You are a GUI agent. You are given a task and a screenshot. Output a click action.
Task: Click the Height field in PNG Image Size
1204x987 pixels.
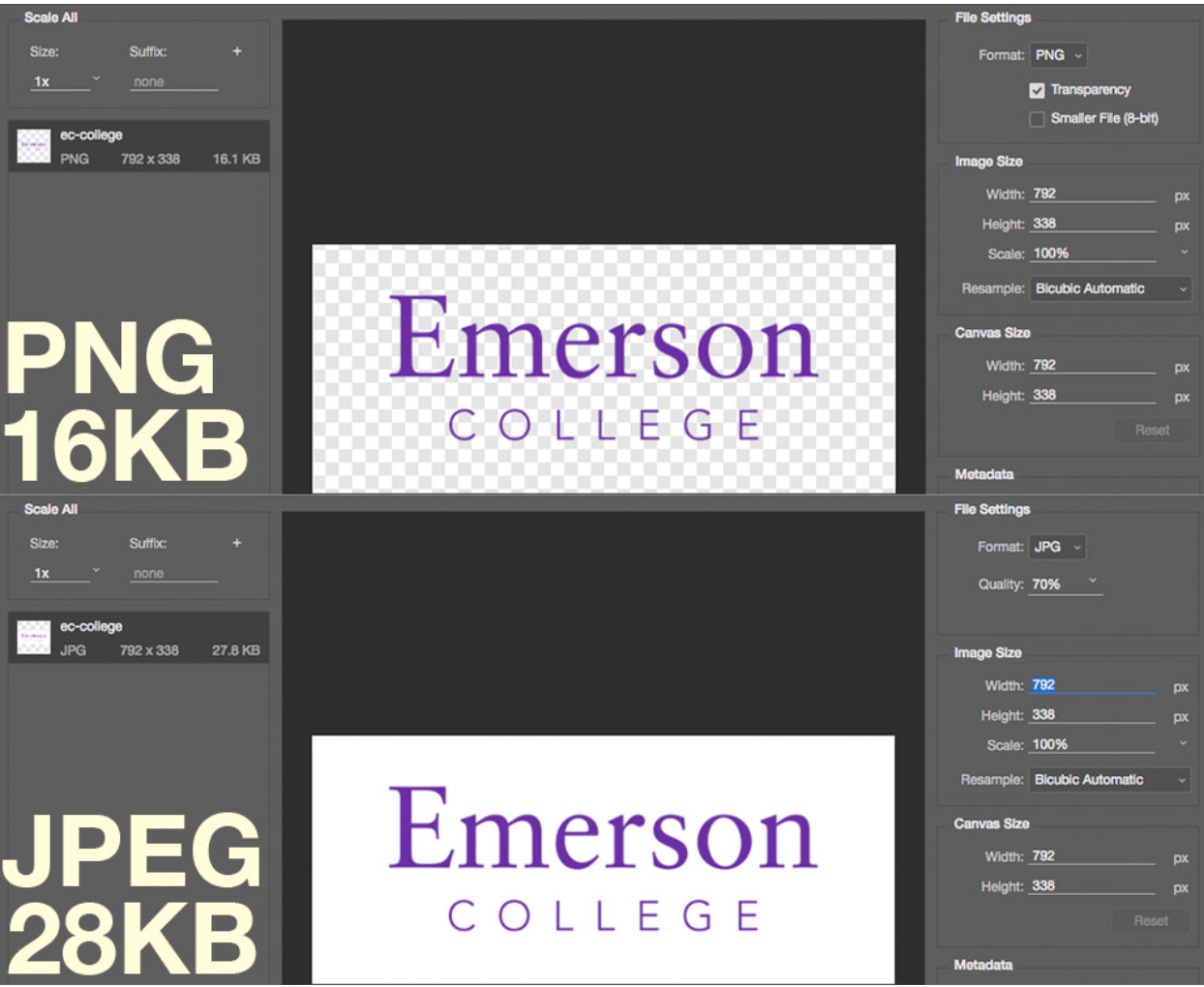click(1093, 224)
